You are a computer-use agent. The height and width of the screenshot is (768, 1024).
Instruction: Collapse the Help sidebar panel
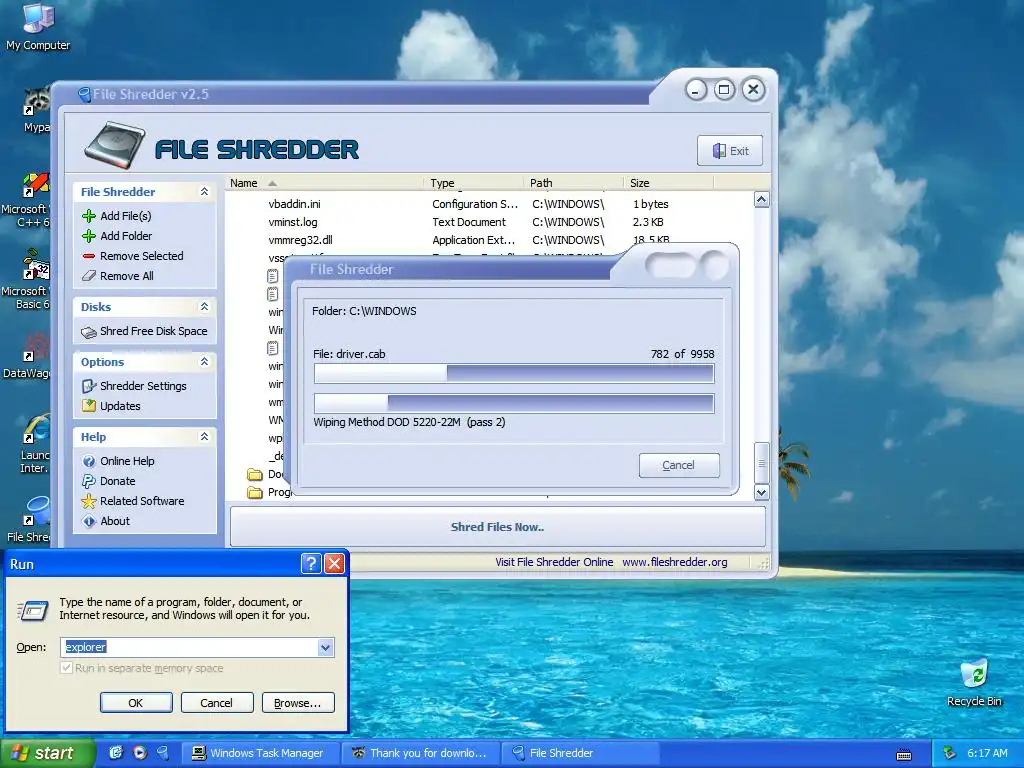point(204,436)
